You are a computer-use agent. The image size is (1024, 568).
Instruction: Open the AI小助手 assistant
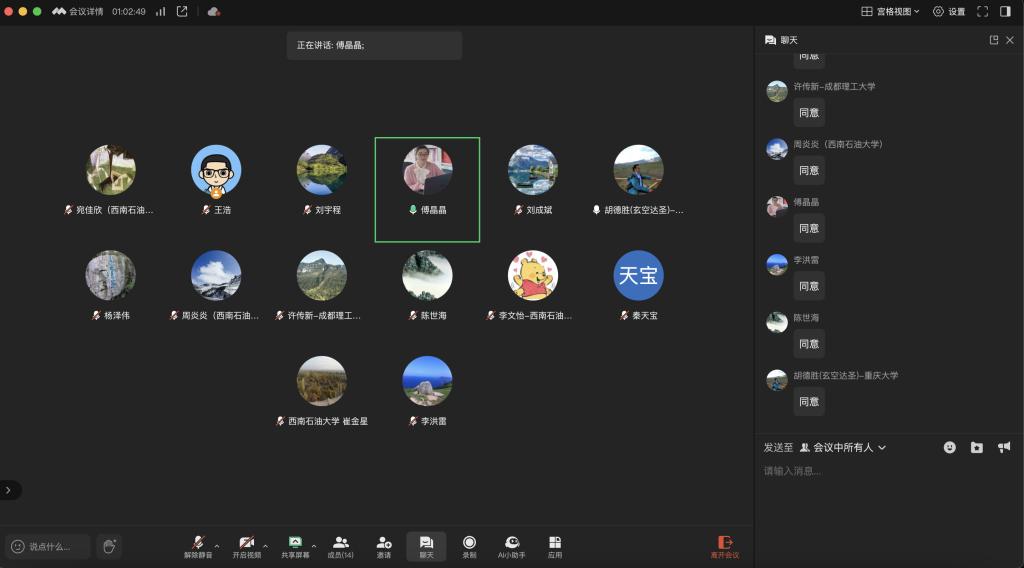[x=512, y=546]
